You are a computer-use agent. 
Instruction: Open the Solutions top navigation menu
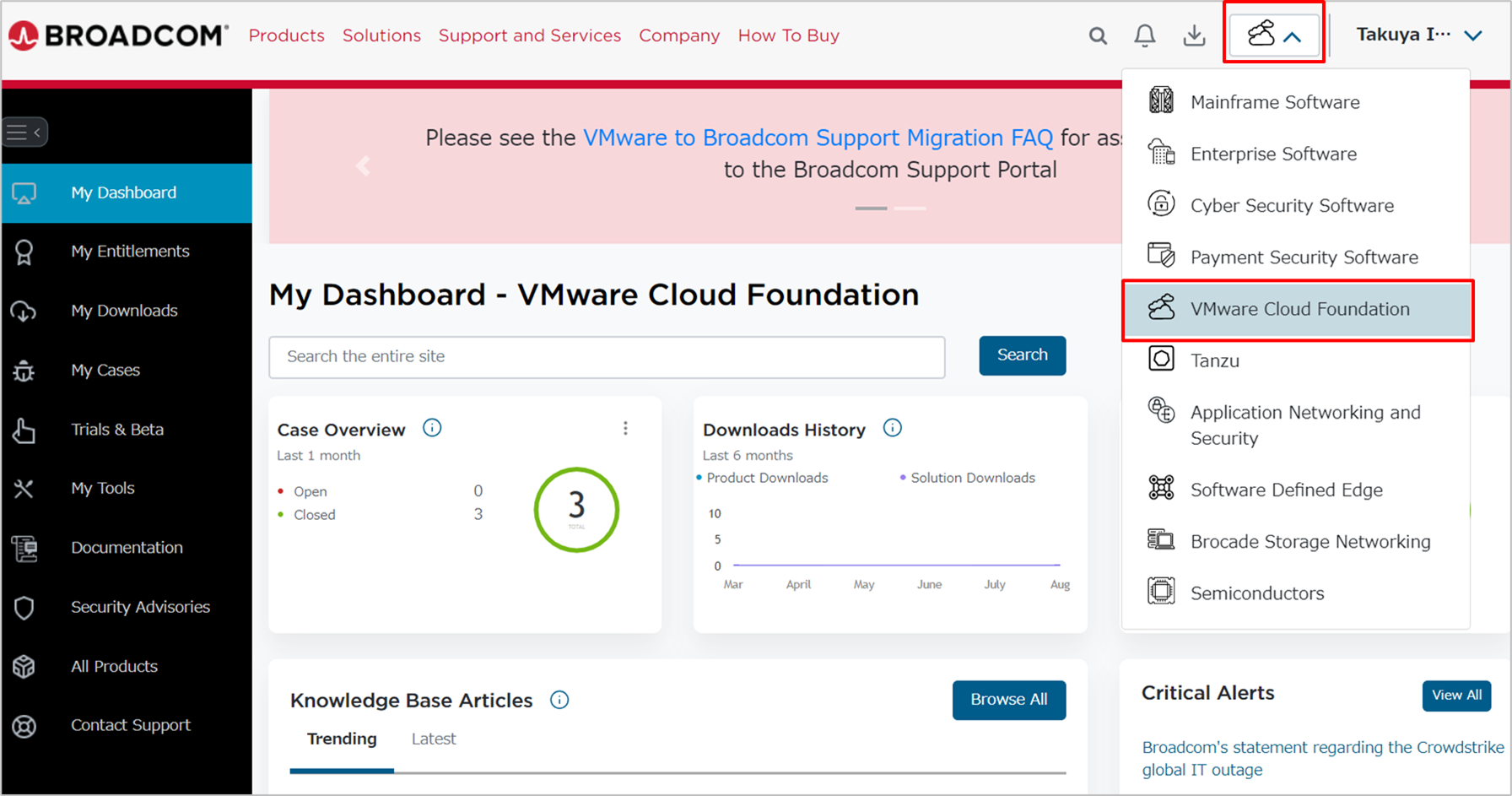point(381,35)
